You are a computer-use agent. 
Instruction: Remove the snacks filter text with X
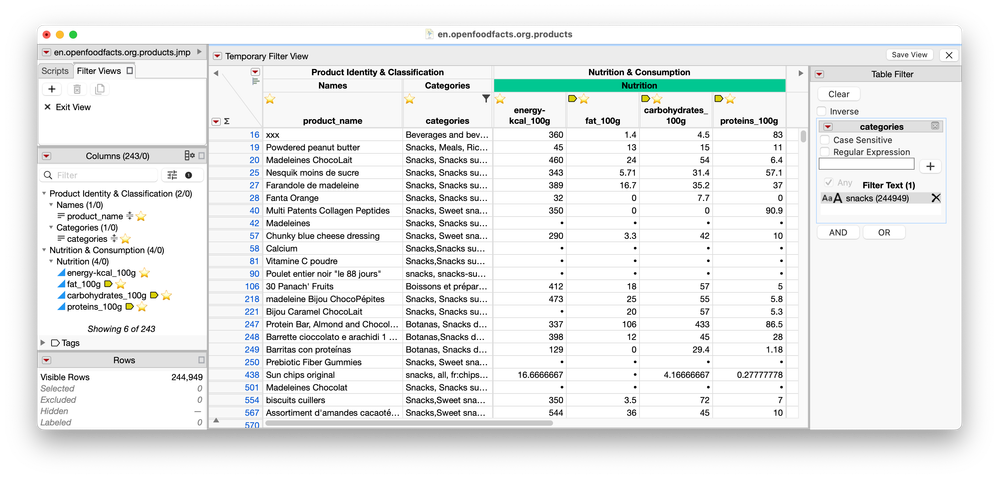(935, 198)
